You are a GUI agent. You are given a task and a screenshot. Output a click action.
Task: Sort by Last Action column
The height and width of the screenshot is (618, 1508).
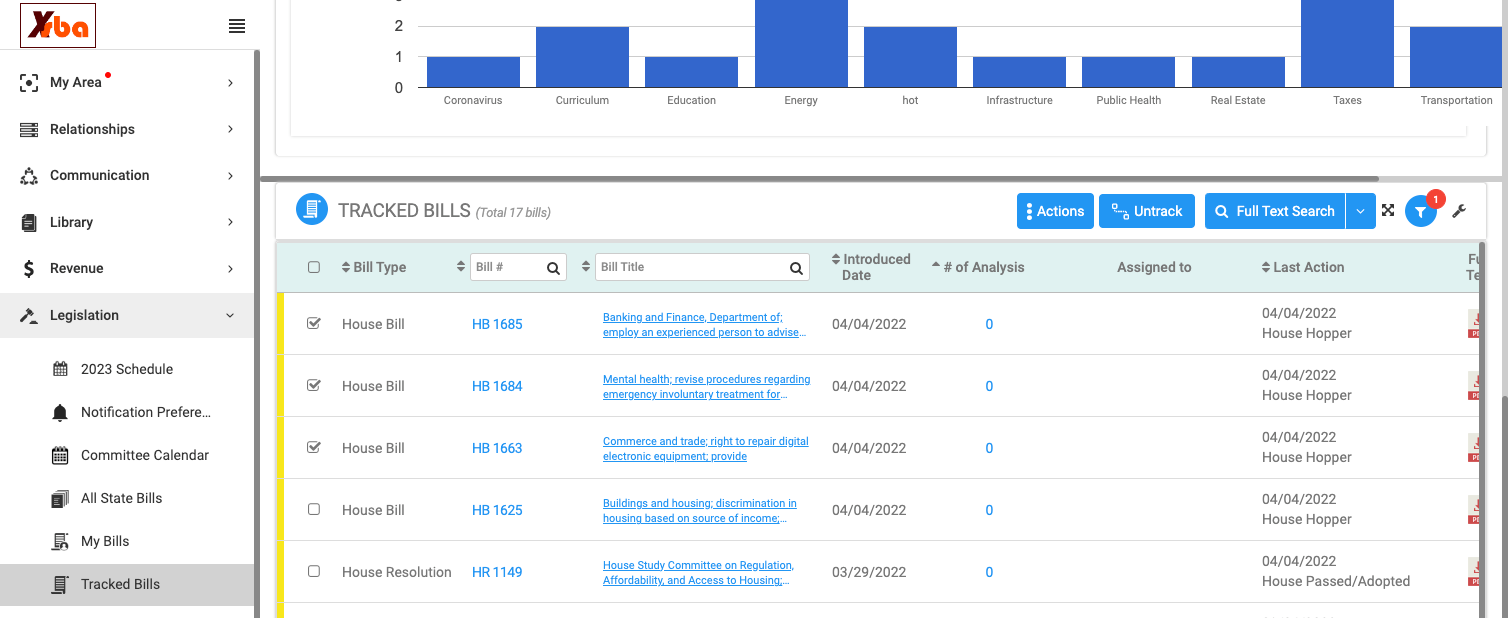tap(1303, 267)
